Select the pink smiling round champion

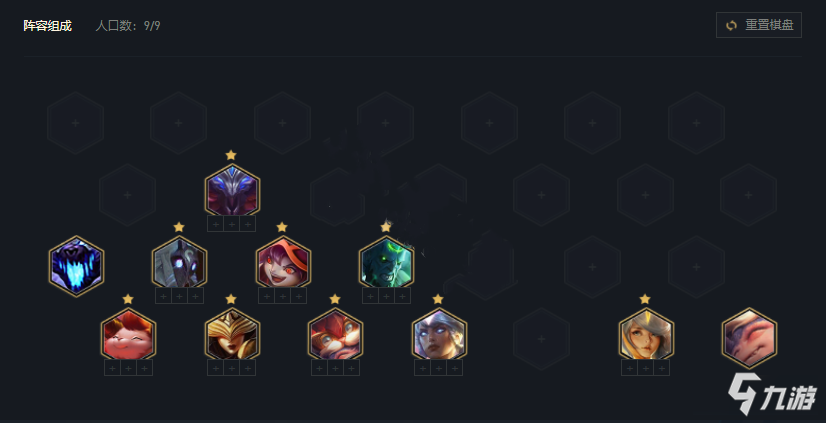point(128,334)
